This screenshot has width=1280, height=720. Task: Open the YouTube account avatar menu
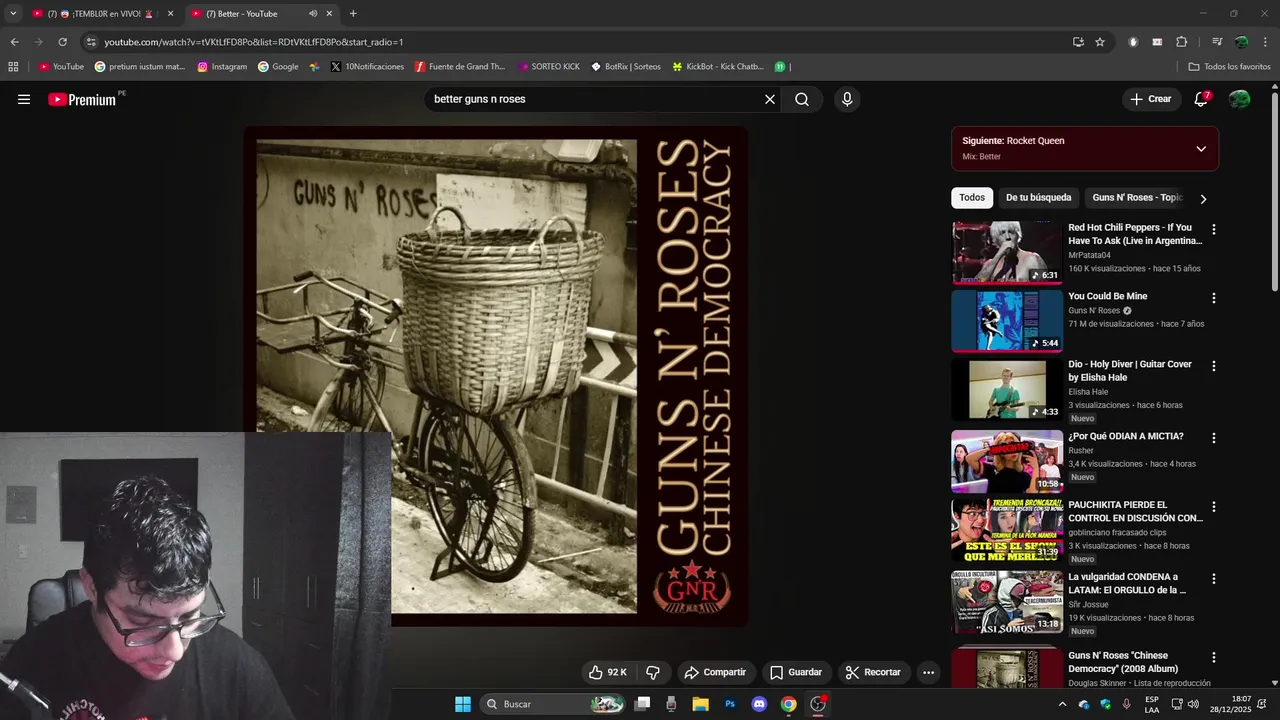click(1239, 99)
